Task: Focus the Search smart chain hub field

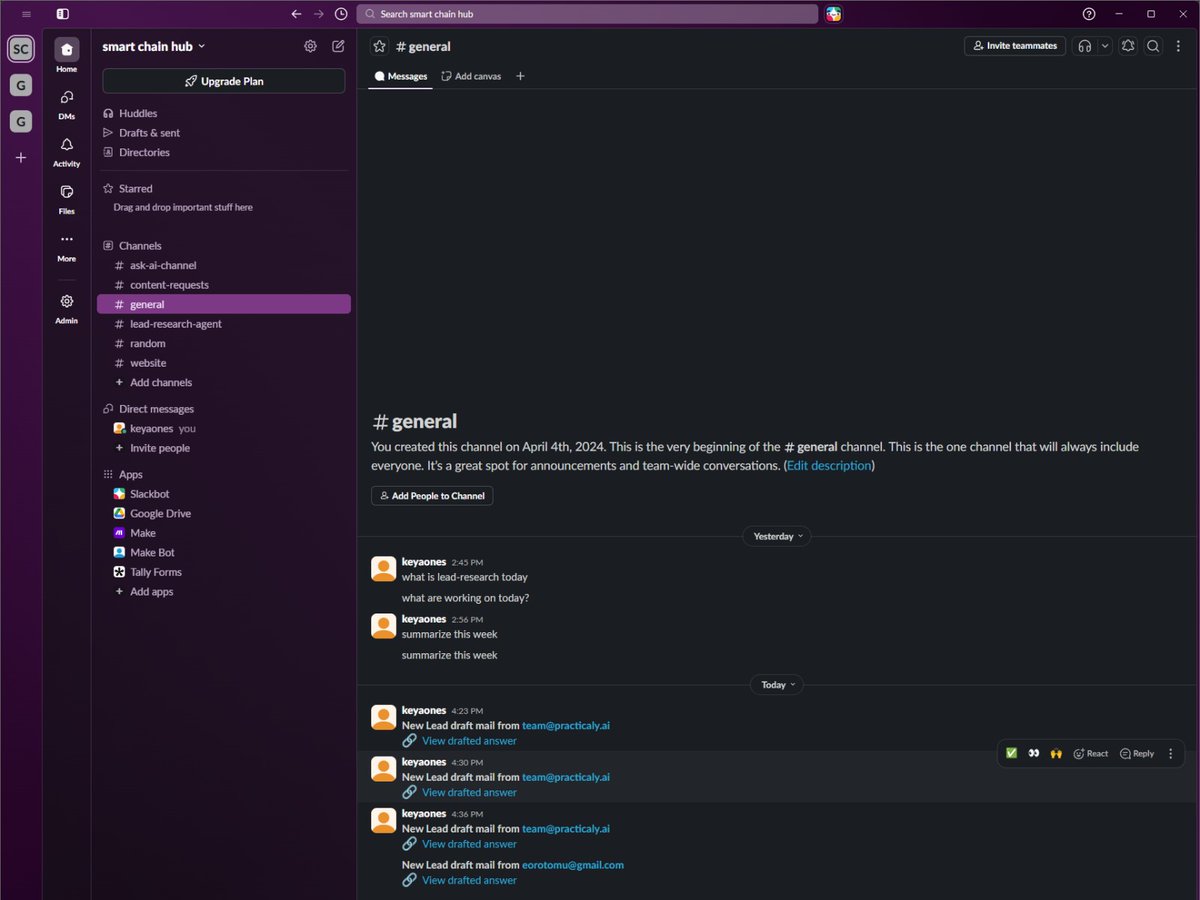Action: 587,14
